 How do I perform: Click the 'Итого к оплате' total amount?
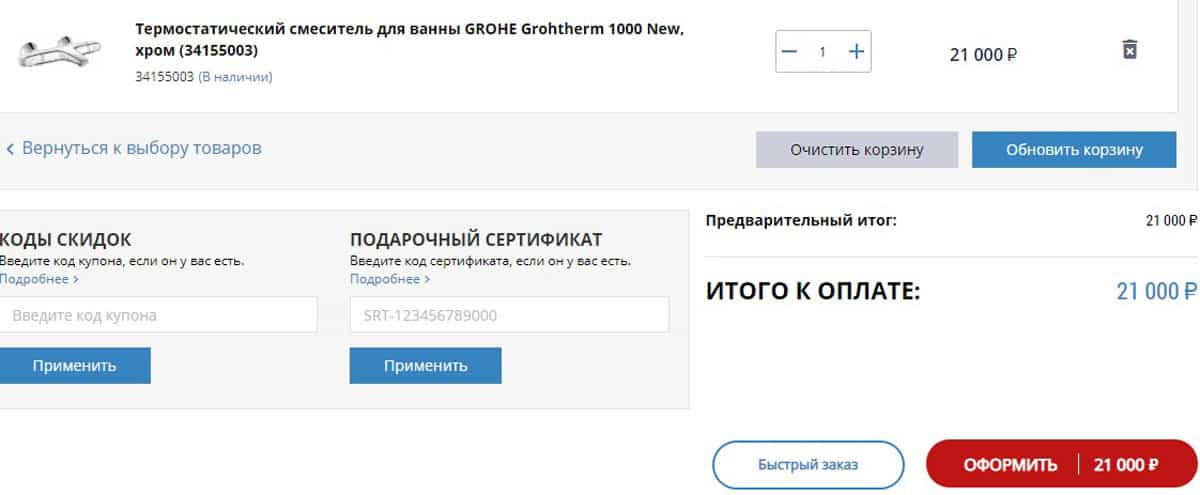(1156, 292)
